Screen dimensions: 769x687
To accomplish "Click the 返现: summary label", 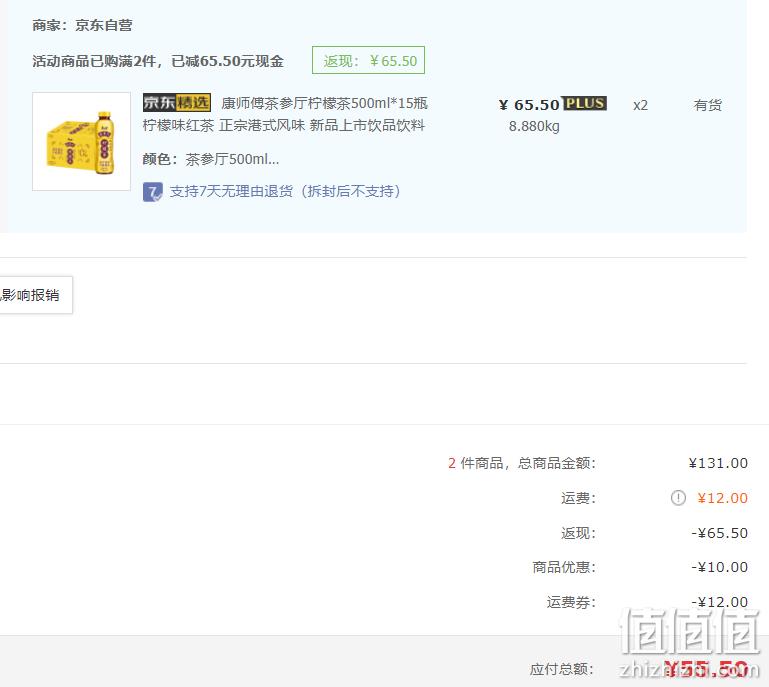I will [579, 533].
